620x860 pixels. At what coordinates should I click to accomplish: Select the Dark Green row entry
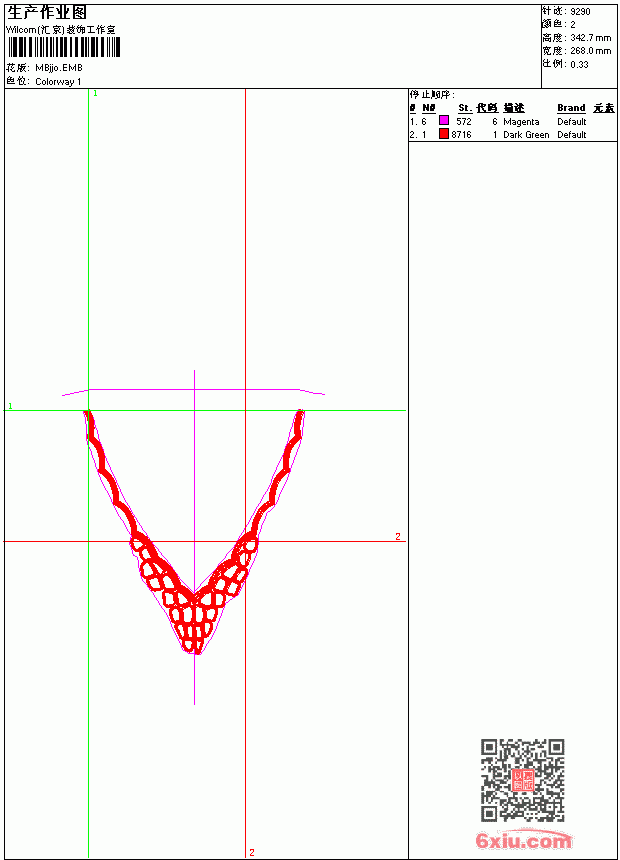coord(512,134)
